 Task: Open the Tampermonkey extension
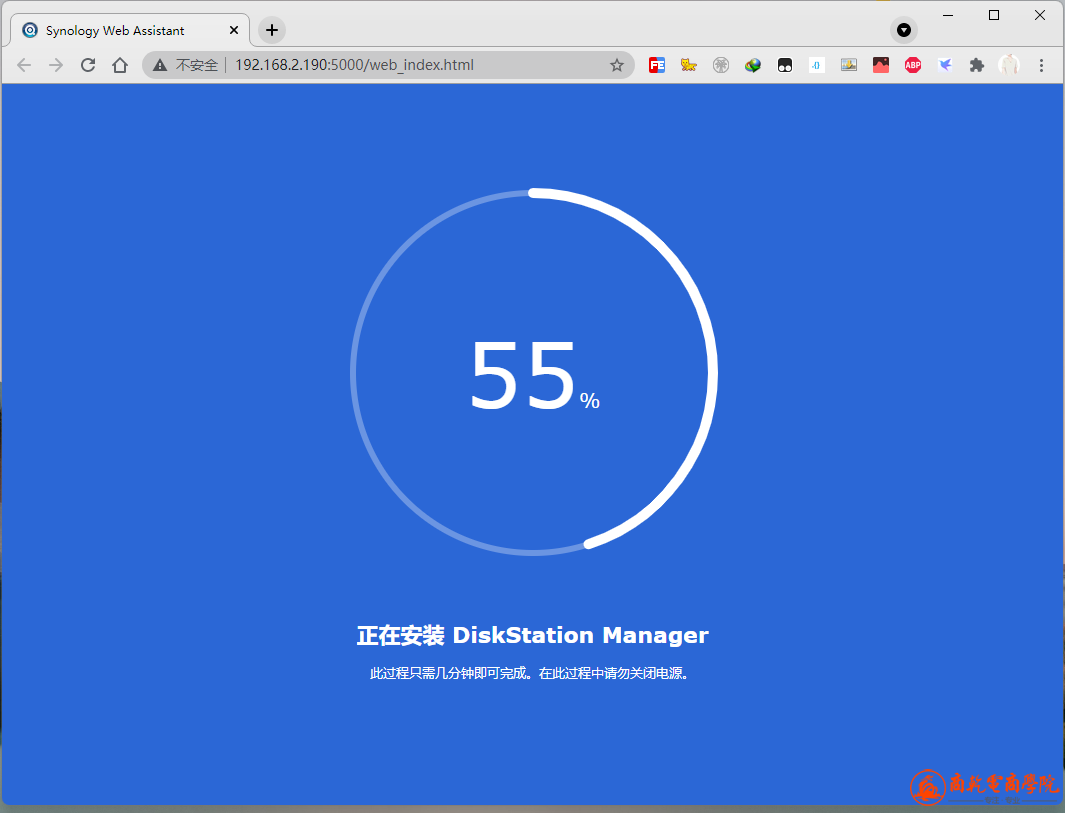coord(784,65)
